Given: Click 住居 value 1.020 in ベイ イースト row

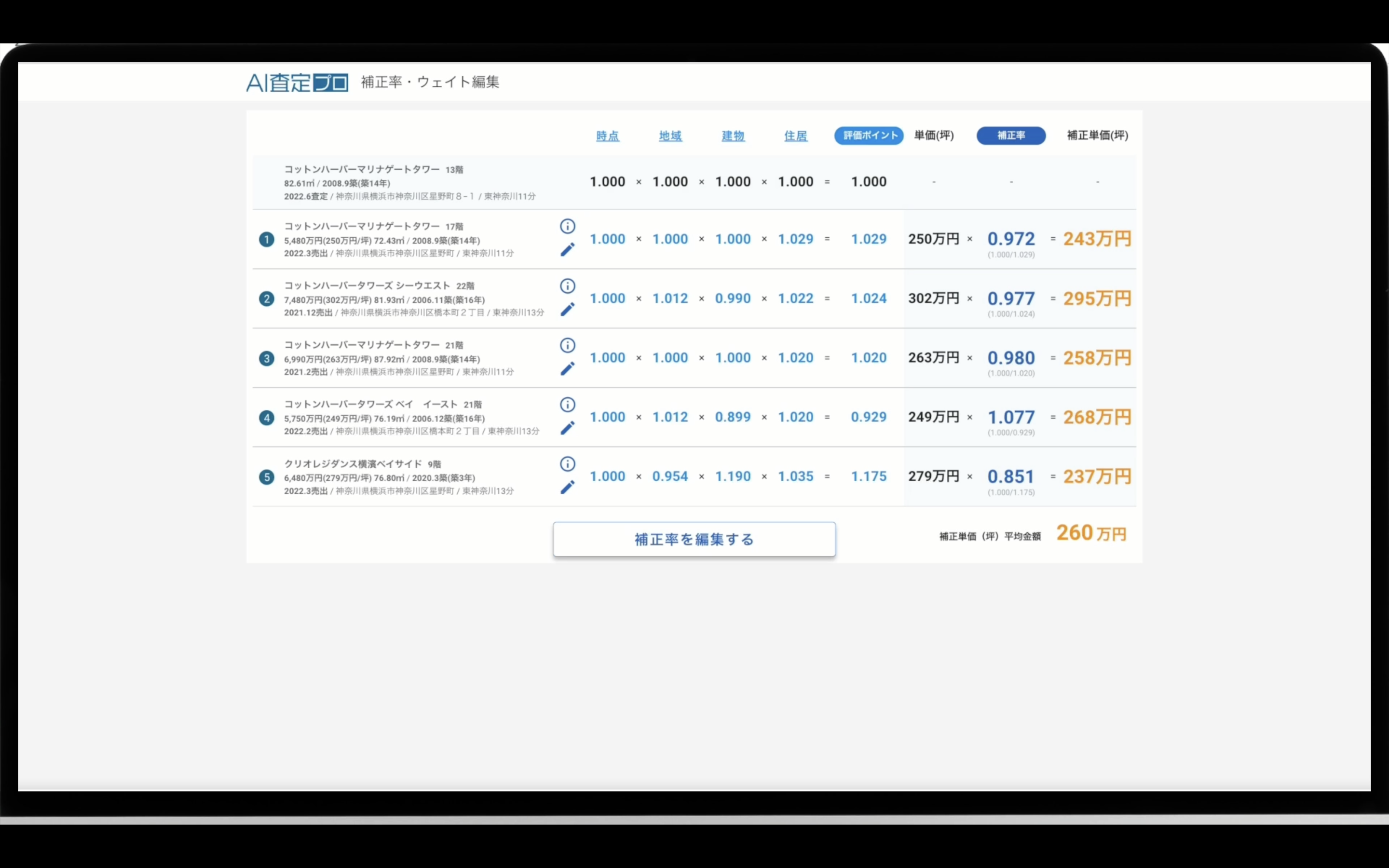Looking at the screenshot, I should point(795,417).
